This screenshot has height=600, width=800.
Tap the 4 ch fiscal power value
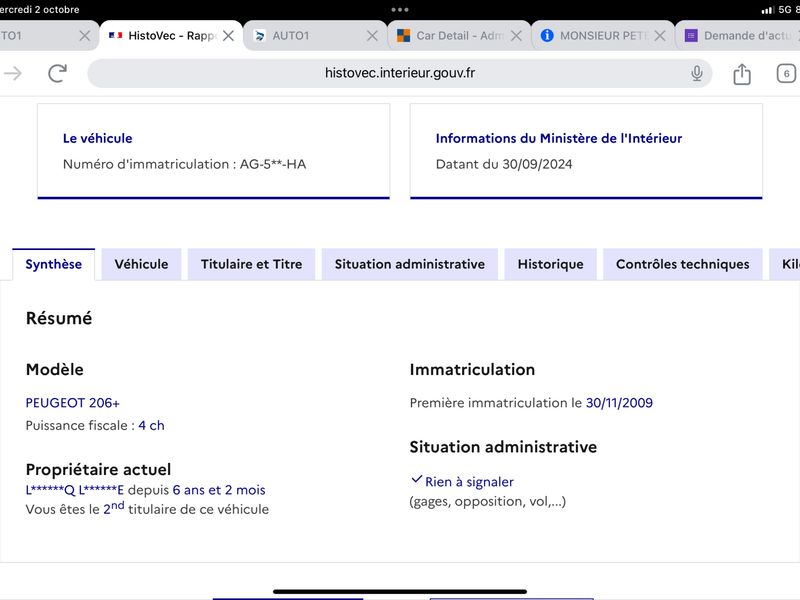pos(152,426)
